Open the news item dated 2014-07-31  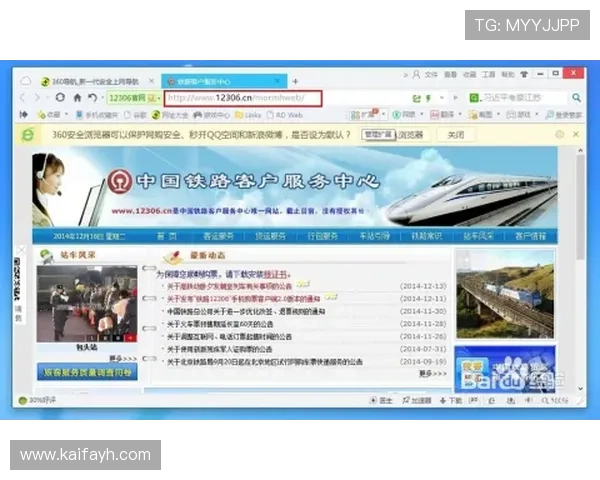coord(219,349)
